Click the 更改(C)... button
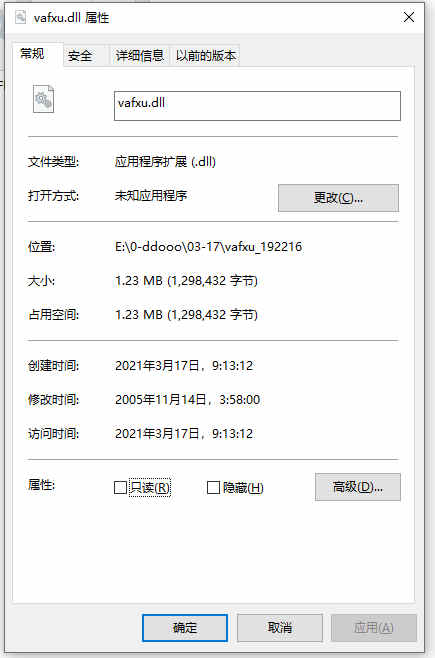Image resolution: width=435 pixels, height=658 pixels. click(338, 198)
